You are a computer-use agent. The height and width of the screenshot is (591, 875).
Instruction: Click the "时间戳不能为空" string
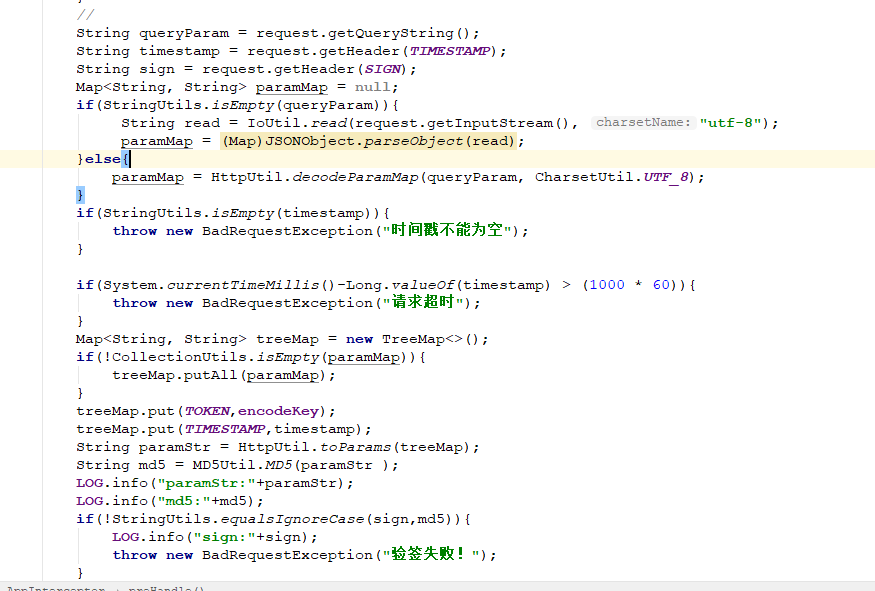coord(446,230)
